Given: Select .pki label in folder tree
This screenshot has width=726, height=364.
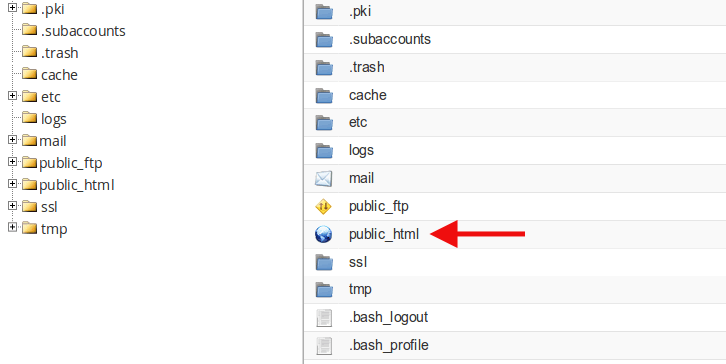Looking at the screenshot, I should [52, 9].
